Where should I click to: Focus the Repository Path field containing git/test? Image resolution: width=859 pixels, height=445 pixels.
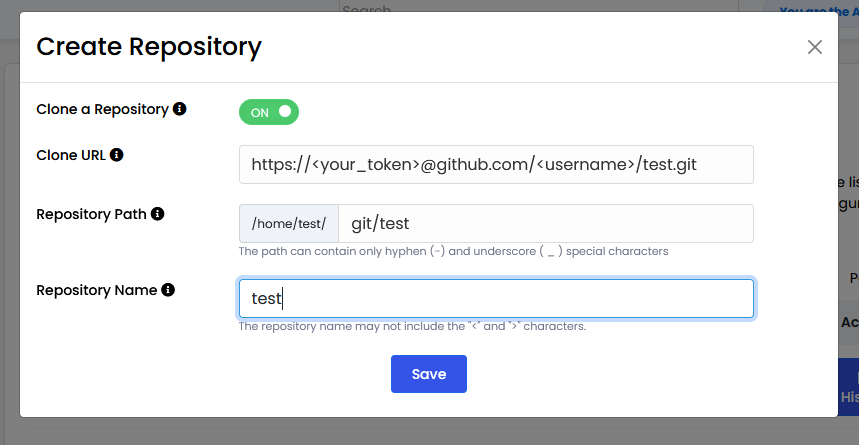(x=545, y=224)
